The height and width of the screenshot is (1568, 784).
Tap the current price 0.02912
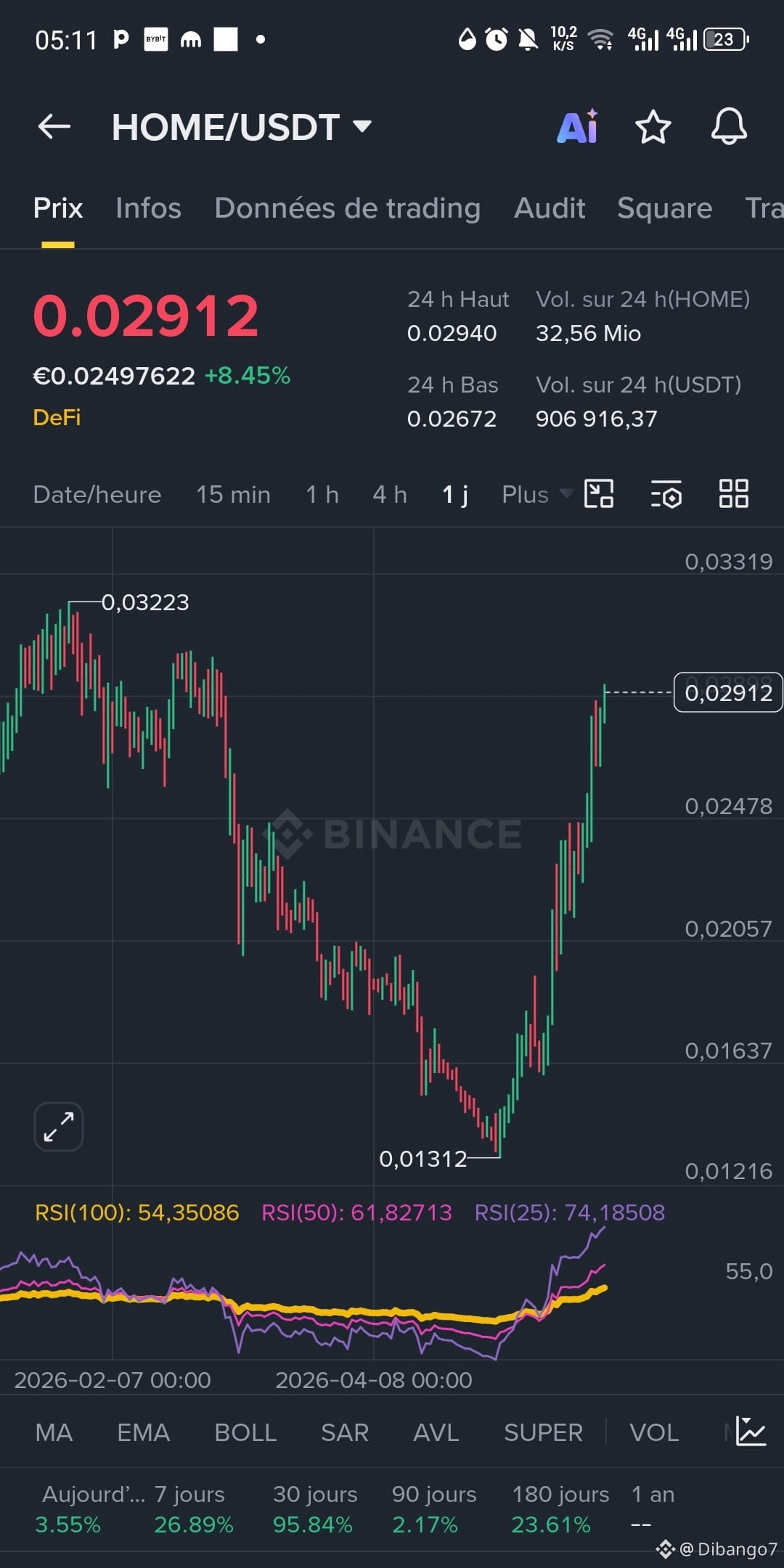pos(146,316)
